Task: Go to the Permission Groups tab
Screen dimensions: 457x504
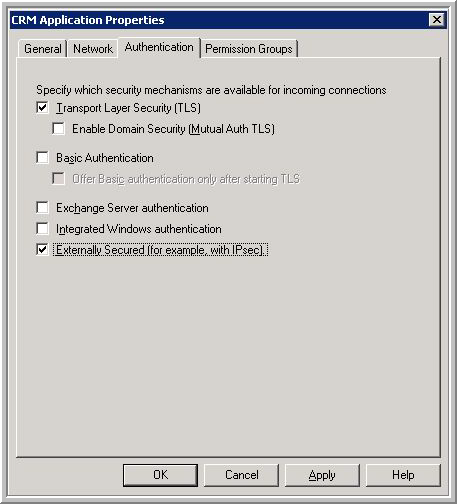Action: tap(249, 49)
